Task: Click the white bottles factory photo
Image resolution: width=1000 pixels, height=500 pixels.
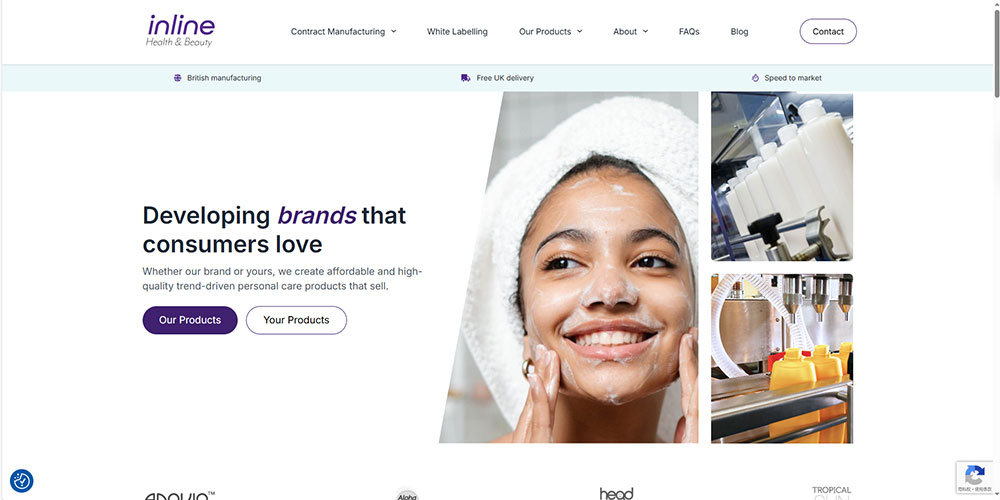Action: click(x=782, y=176)
